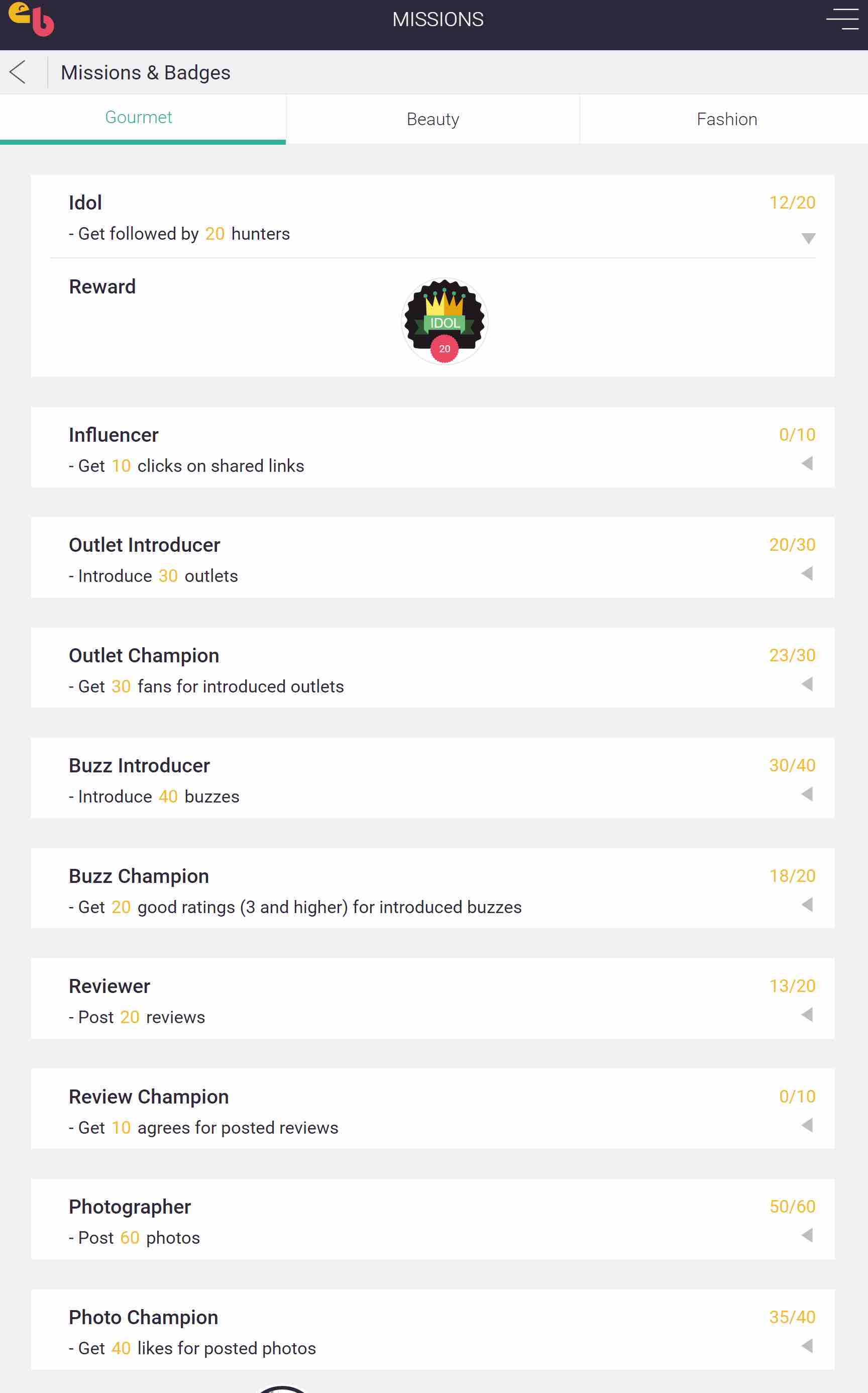The image size is (868, 1393).
Task: Tap the IDOL reward badge
Action: pos(445,321)
